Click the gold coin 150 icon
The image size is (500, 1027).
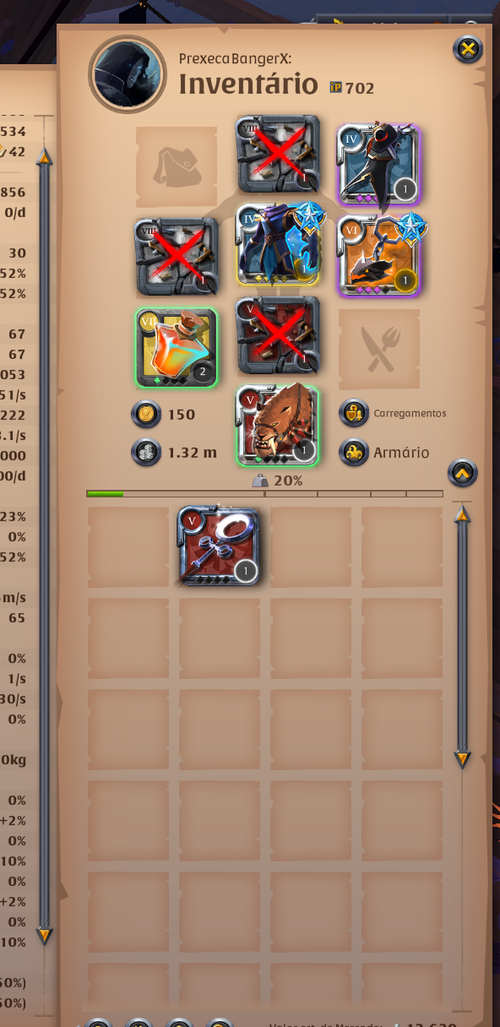click(145, 414)
